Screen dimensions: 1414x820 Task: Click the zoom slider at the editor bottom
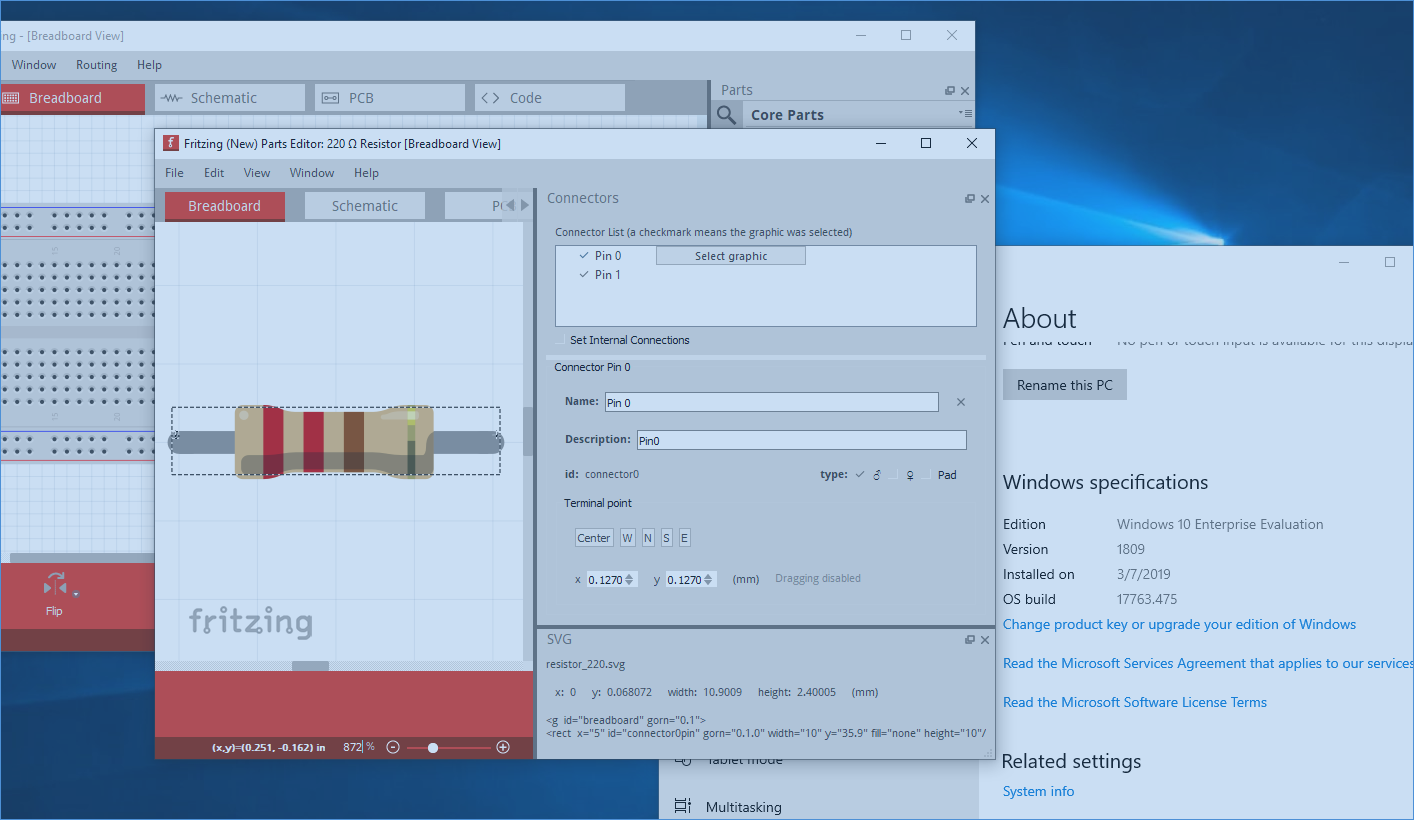pyautogui.click(x=432, y=747)
